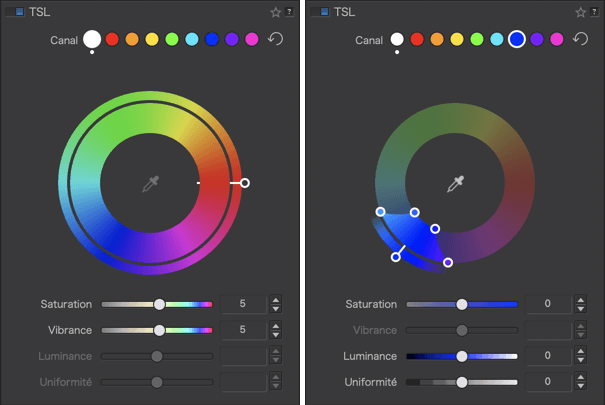Increase right Luminance value with stepper up arrow
This screenshot has height=405, width=605.
tap(581, 351)
